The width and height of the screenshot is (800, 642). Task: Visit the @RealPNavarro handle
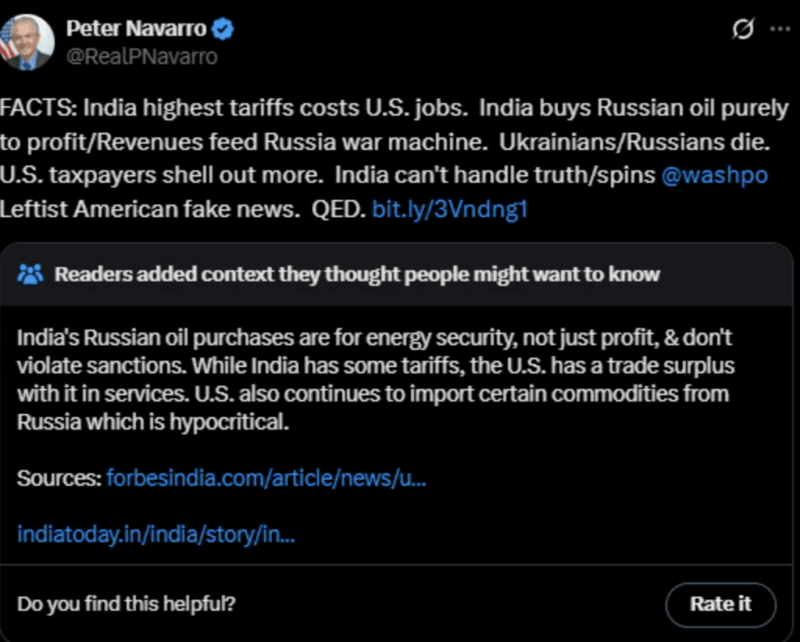(141, 57)
